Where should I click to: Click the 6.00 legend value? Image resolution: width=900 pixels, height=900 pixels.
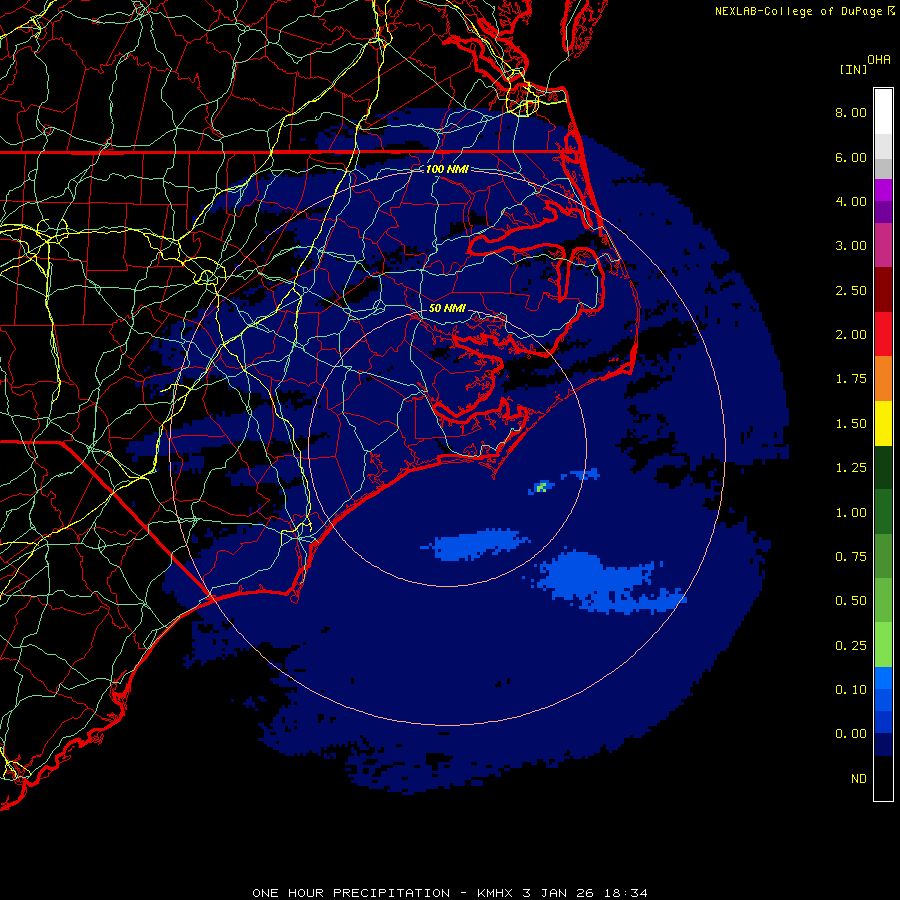pyautogui.click(x=851, y=157)
